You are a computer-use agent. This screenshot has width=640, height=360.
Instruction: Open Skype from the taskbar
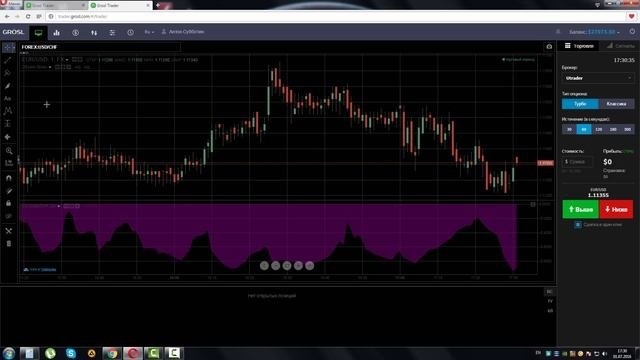pos(71,353)
